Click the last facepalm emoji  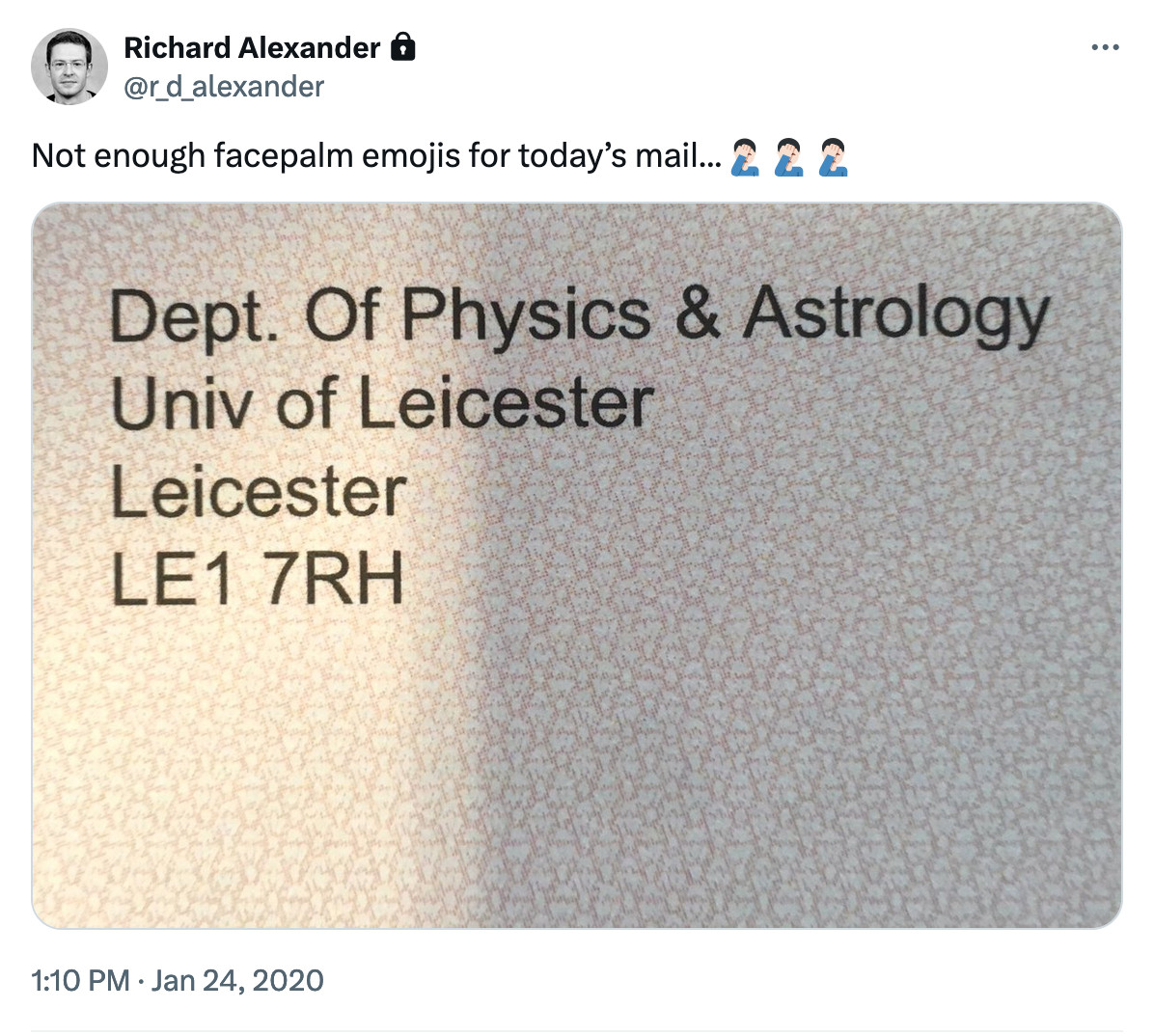(x=834, y=157)
